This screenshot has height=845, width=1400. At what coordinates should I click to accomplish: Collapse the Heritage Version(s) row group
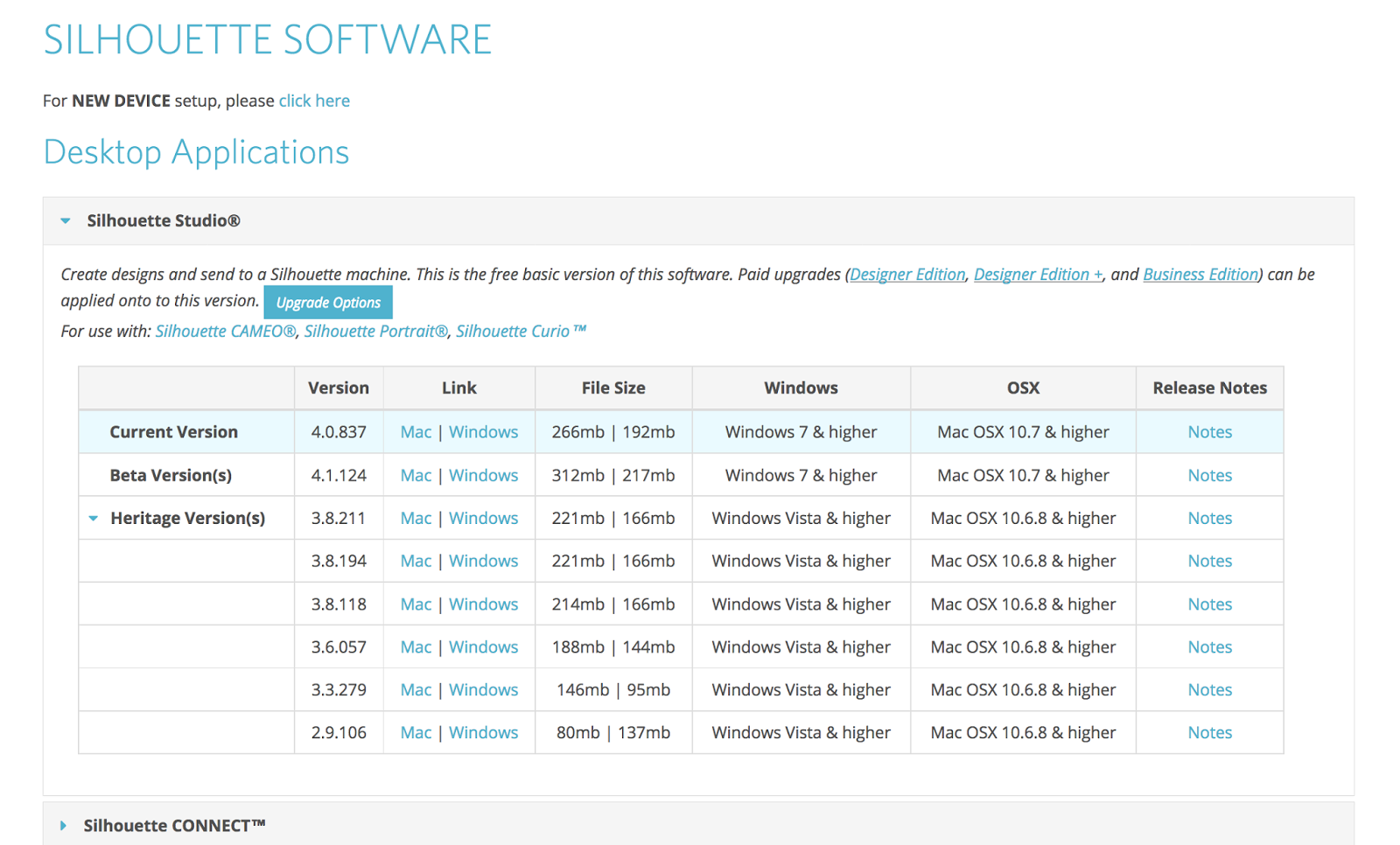(94, 518)
